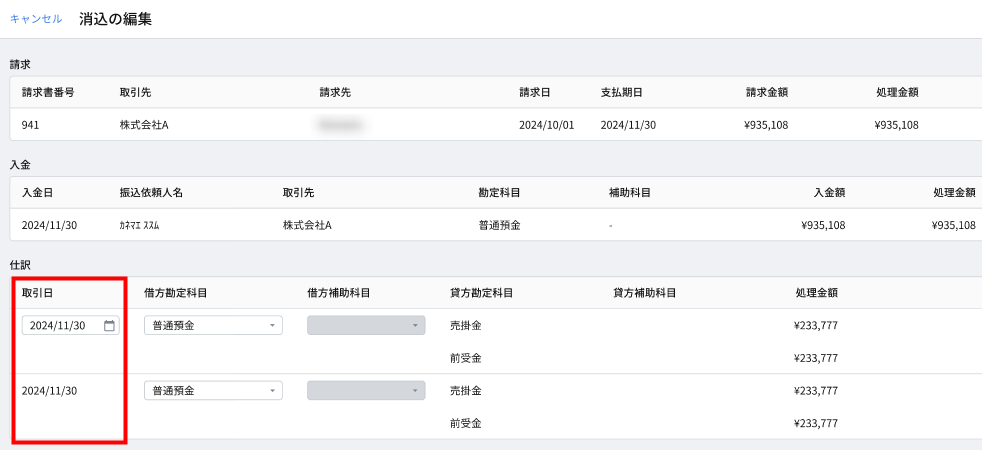Click the 支払期日 column header
This screenshot has width=982, height=450.
pos(621,92)
